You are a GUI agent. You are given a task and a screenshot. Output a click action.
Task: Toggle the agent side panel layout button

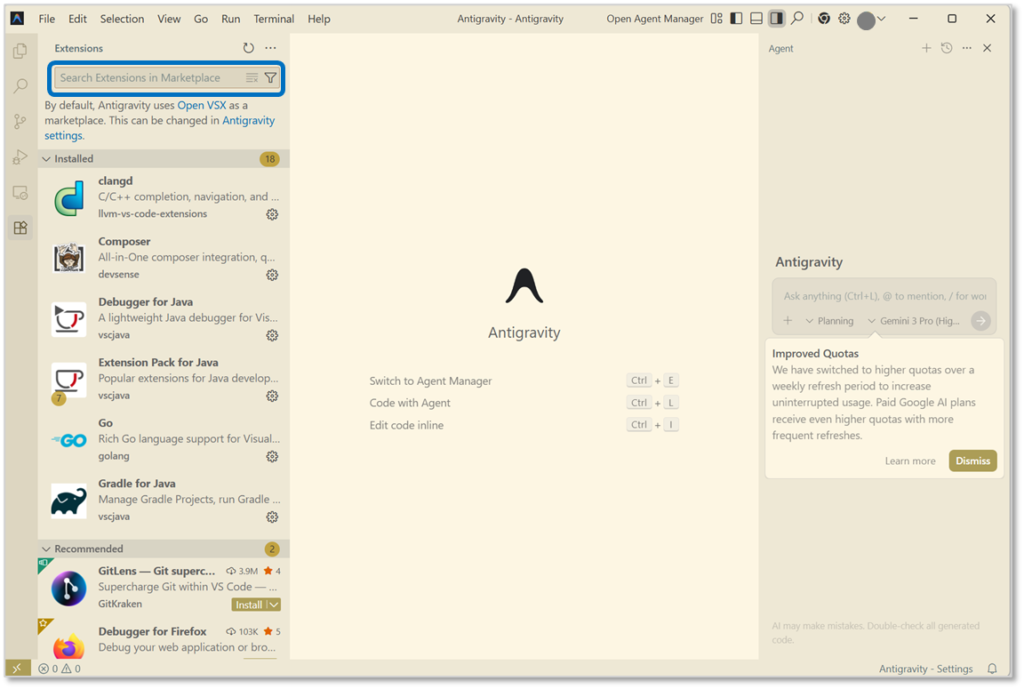pyautogui.click(x=776, y=19)
